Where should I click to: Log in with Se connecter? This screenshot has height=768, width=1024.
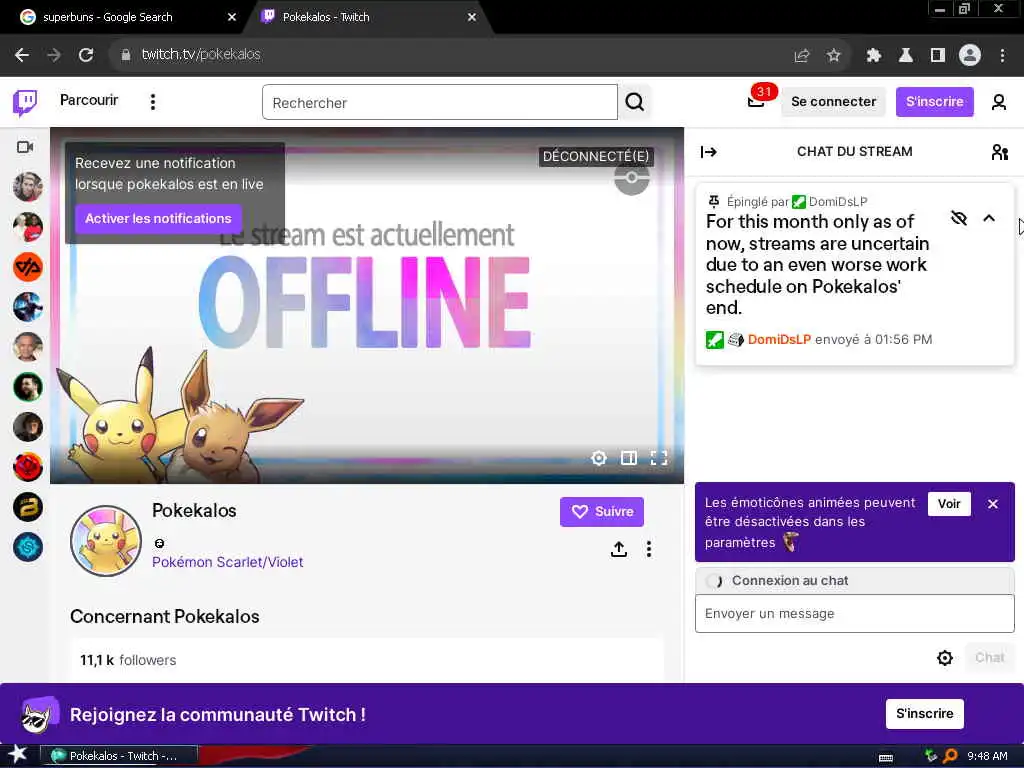coord(833,102)
